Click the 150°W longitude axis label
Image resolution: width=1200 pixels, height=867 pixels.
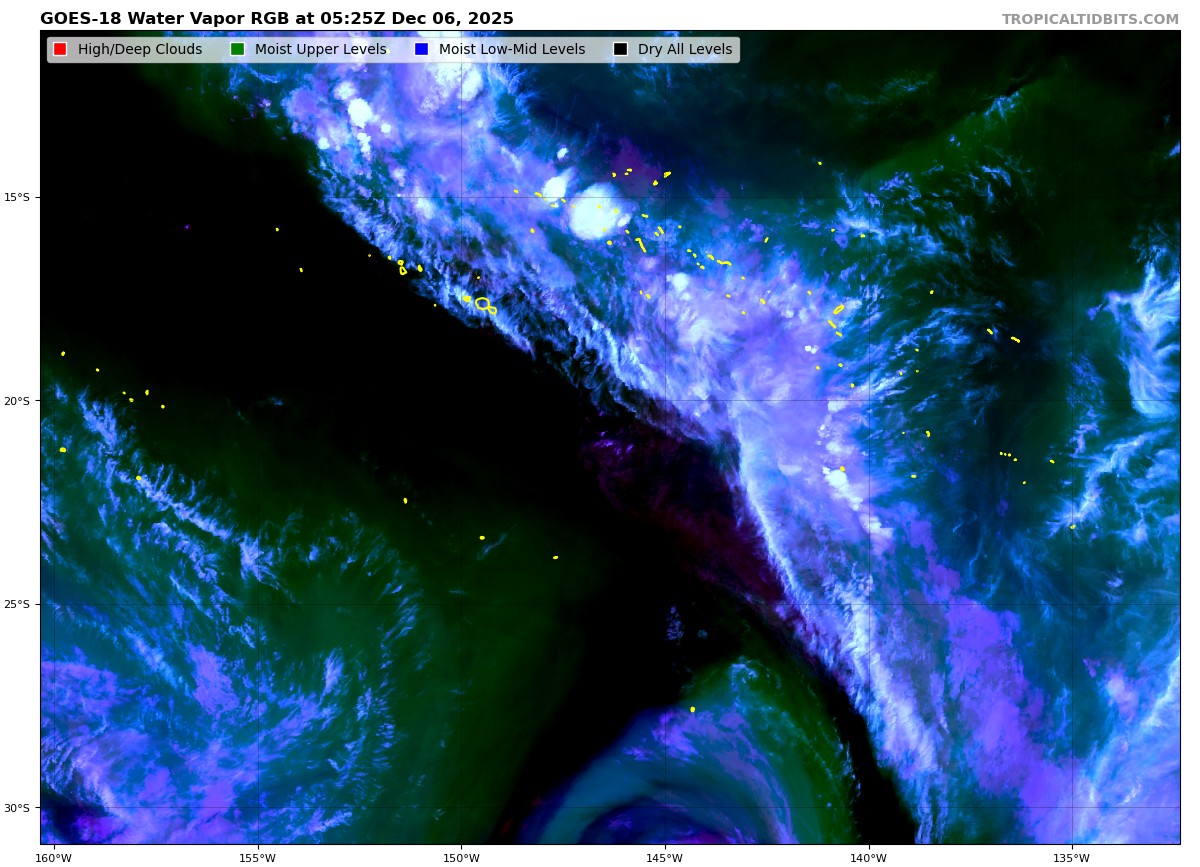461,857
